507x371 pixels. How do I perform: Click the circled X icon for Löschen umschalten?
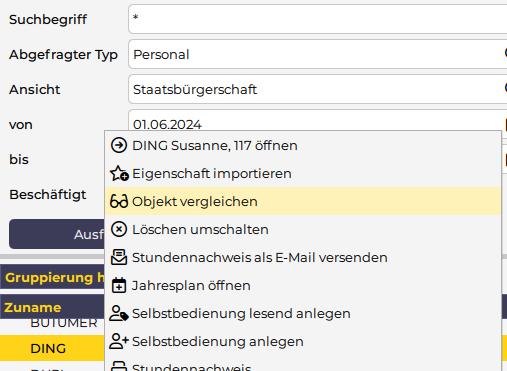point(119,229)
